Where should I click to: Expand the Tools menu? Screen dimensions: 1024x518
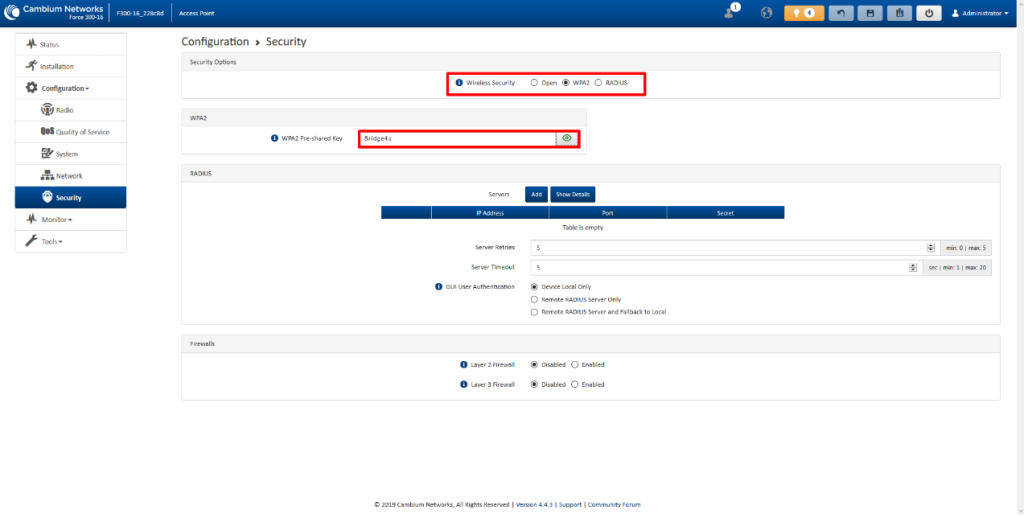51,241
